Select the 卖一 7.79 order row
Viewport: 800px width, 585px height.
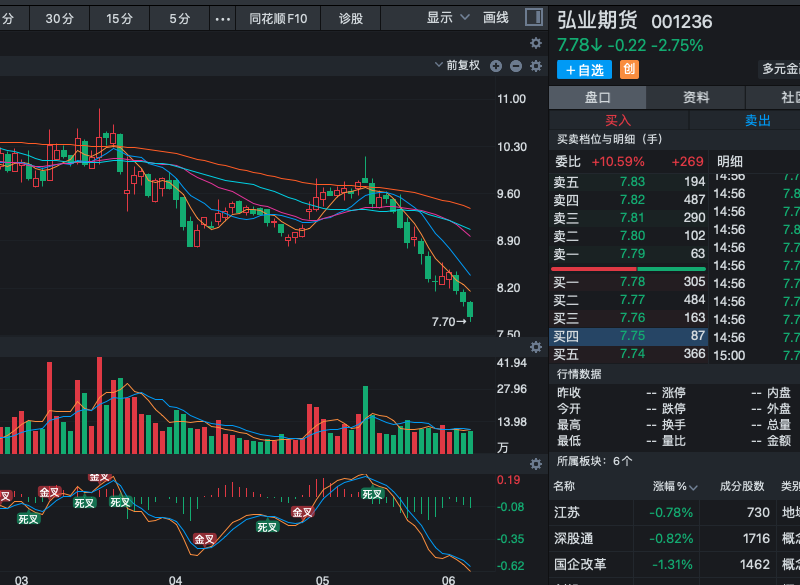[x=630, y=253]
